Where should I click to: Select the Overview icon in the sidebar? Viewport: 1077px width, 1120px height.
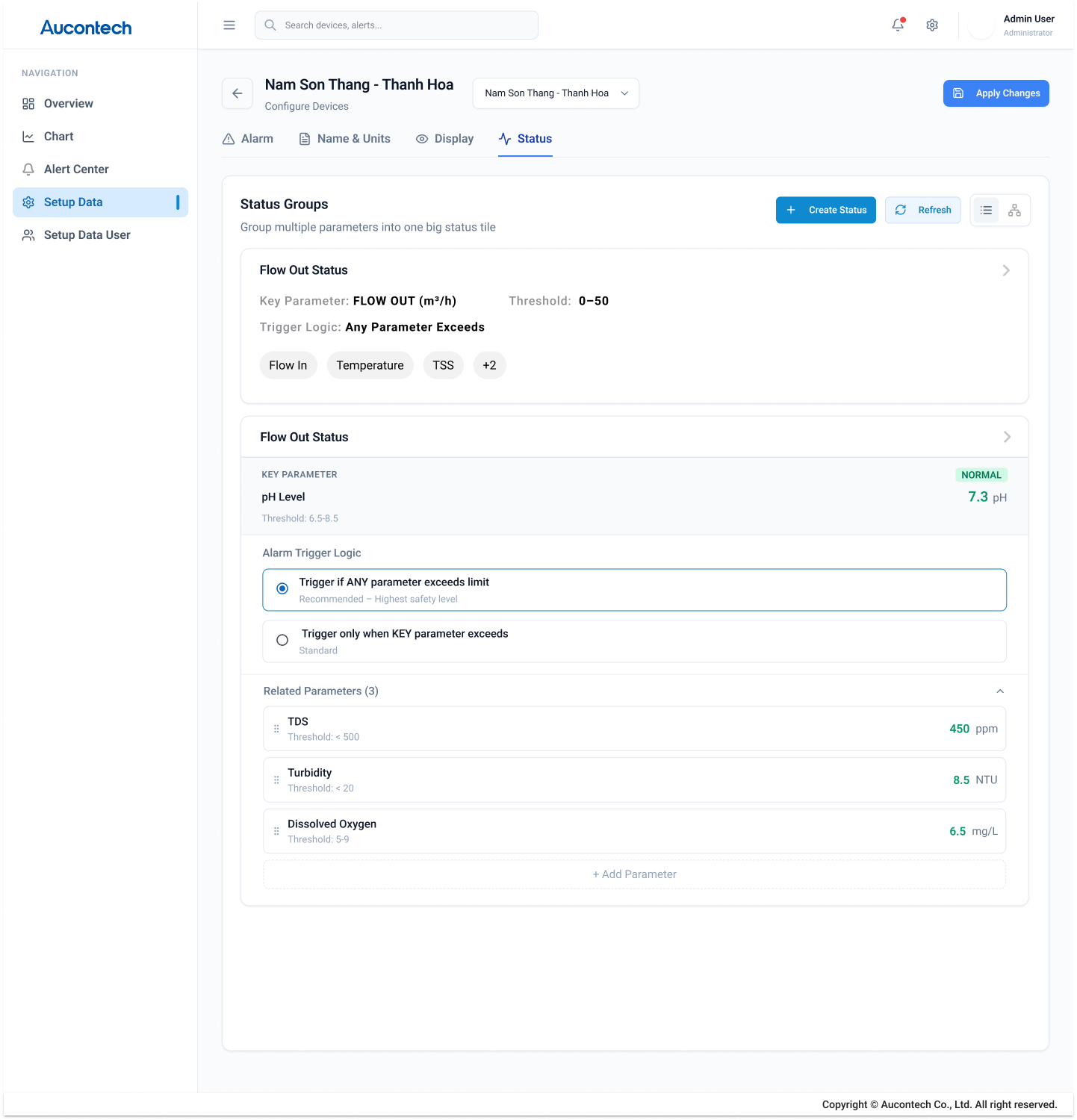pos(28,103)
